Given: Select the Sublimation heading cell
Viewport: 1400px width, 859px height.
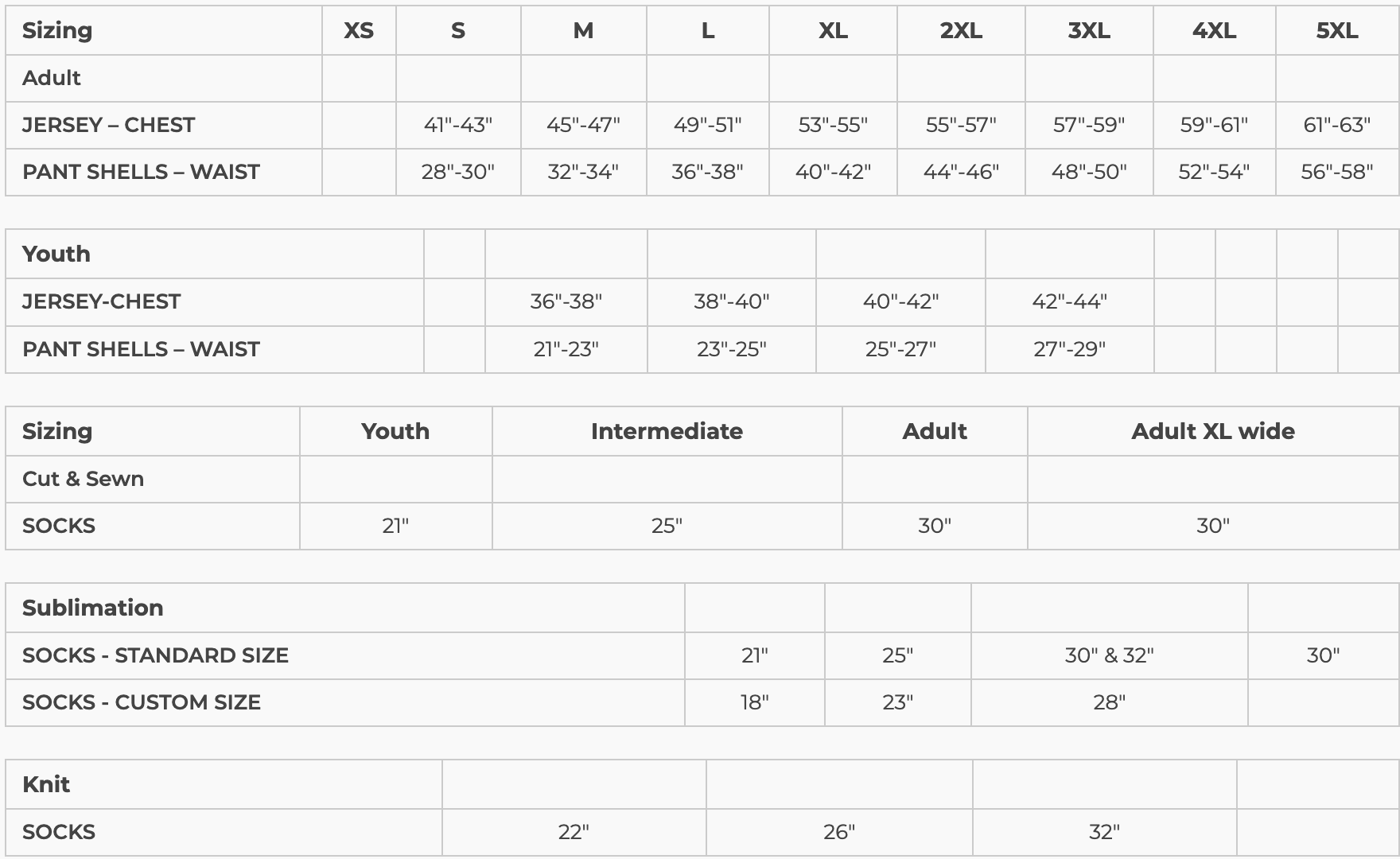Looking at the screenshot, I should tap(92, 608).
